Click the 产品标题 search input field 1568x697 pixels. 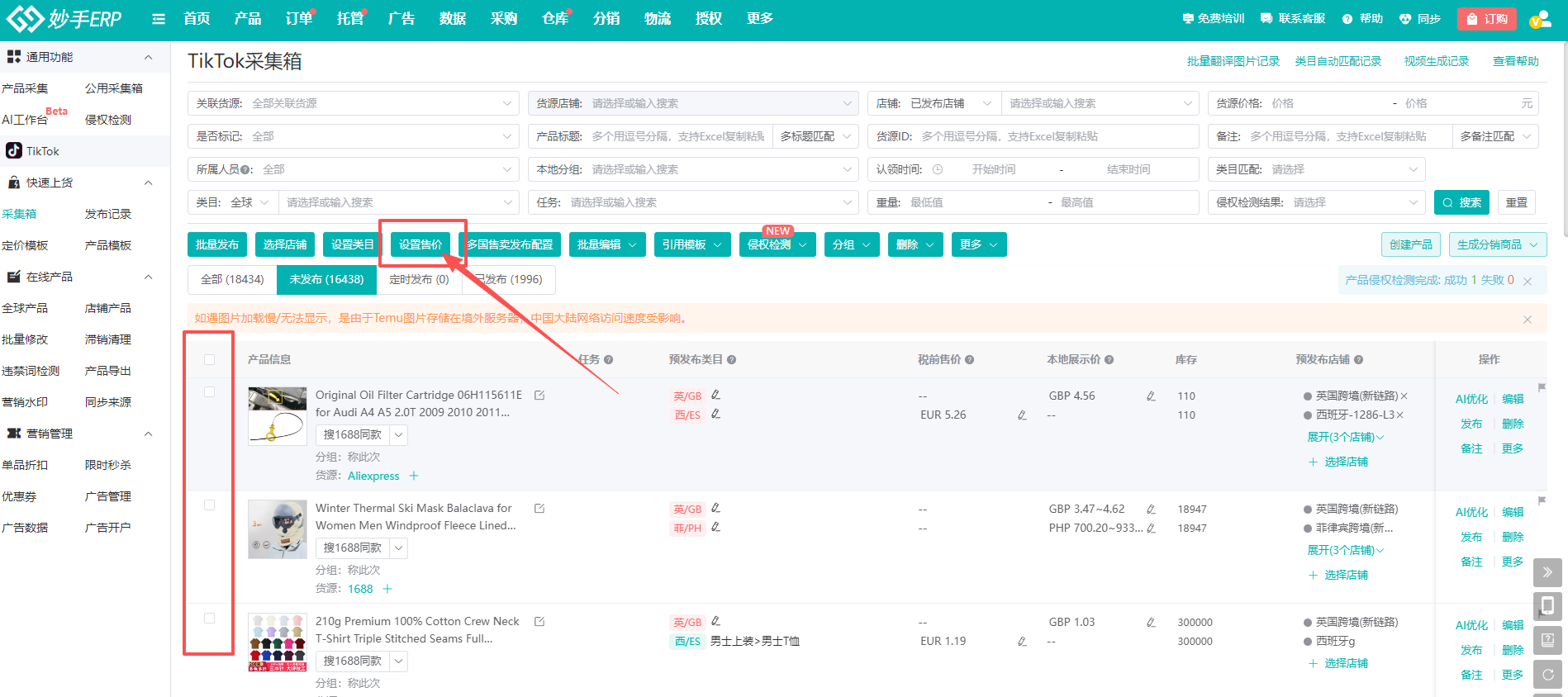[x=677, y=136]
